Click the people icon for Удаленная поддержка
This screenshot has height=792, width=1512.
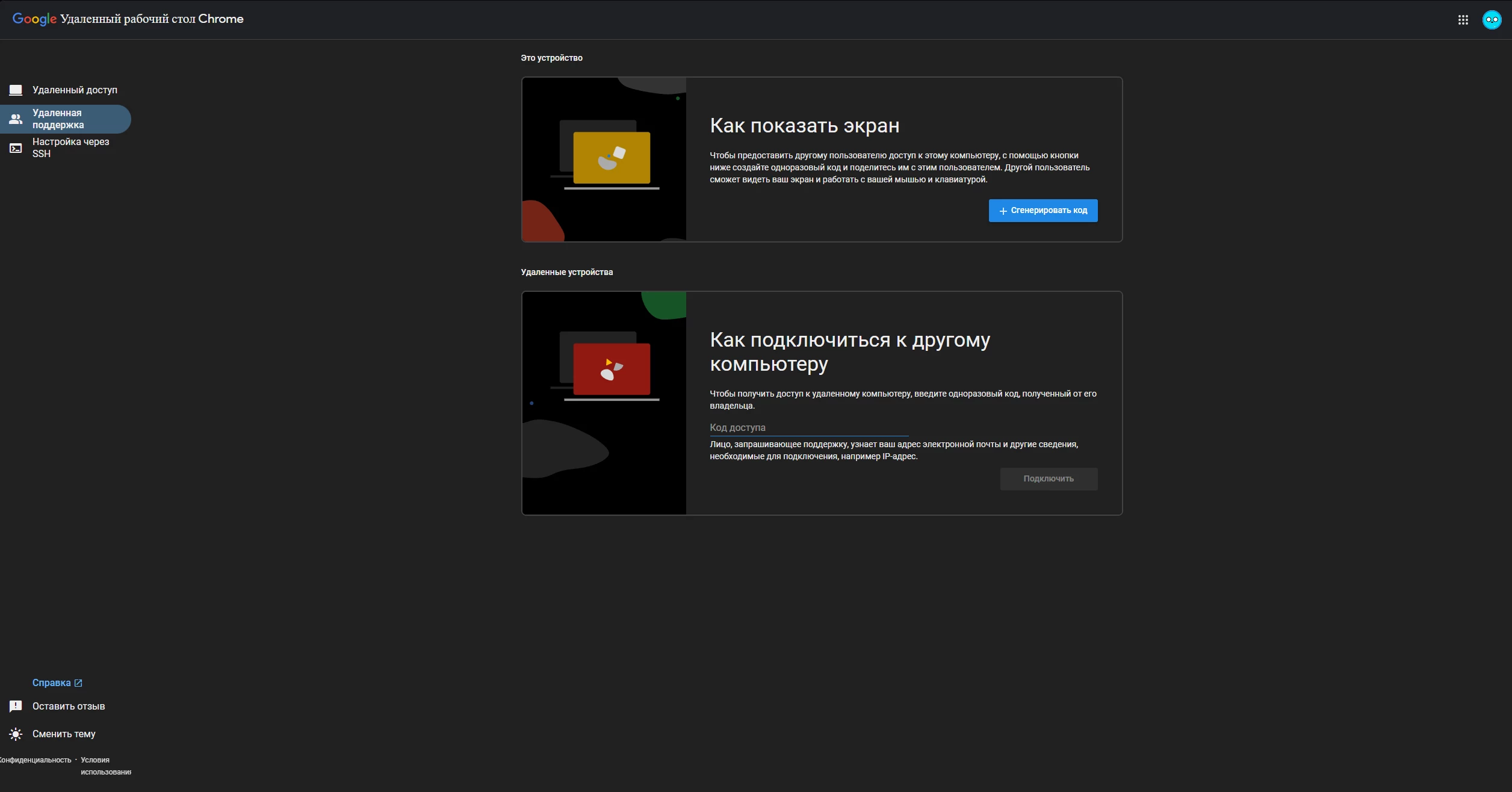[x=16, y=119]
